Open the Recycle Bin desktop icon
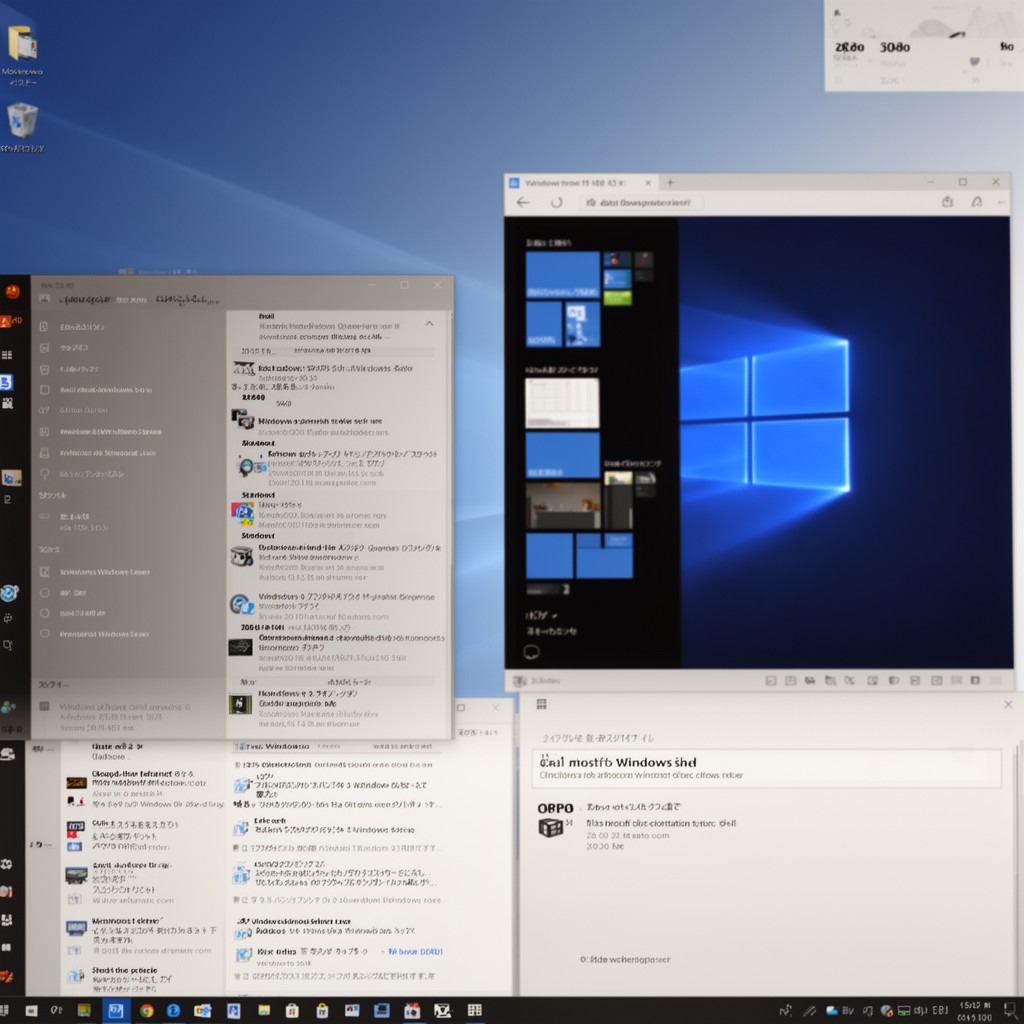The image size is (1024, 1024). [x=22, y=128]
